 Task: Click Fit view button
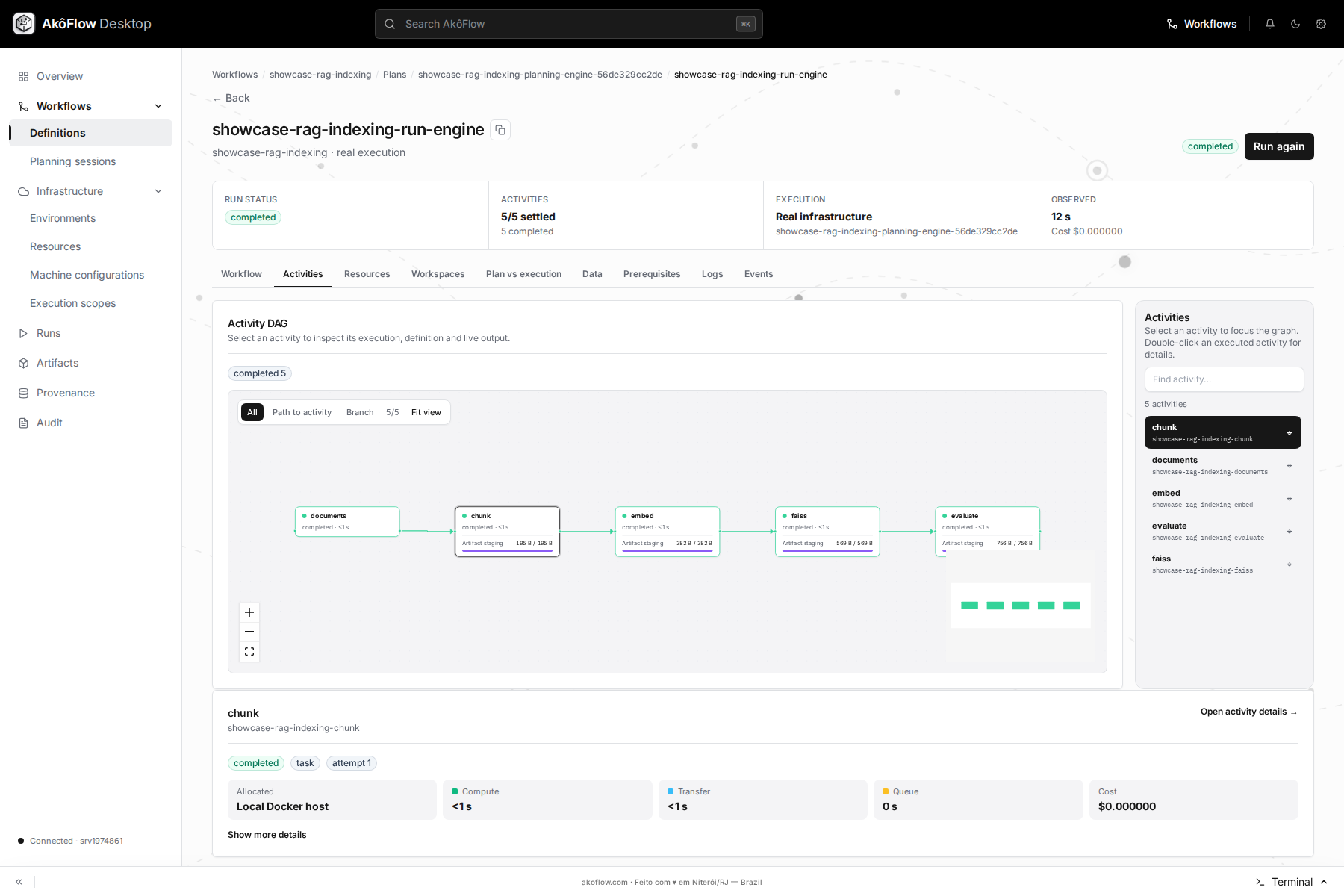tap(426, 412)
